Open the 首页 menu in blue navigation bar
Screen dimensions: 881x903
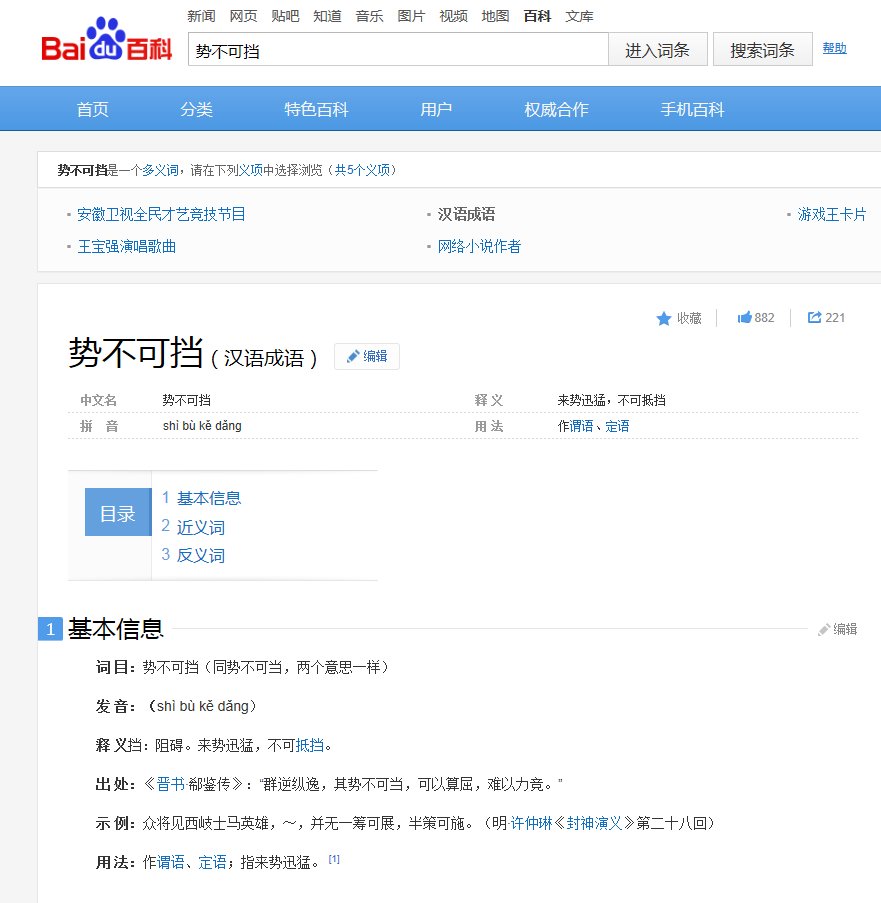click(x=92, y=110)
